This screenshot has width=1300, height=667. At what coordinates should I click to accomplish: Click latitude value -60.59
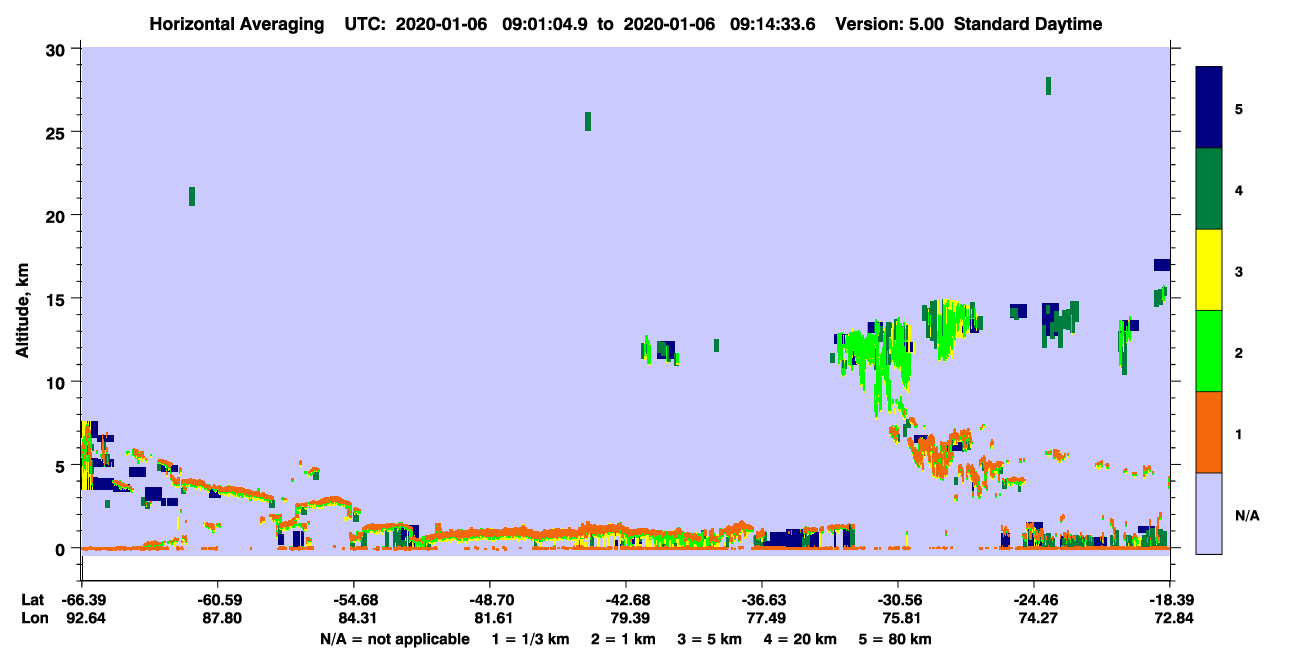(218, 600)
